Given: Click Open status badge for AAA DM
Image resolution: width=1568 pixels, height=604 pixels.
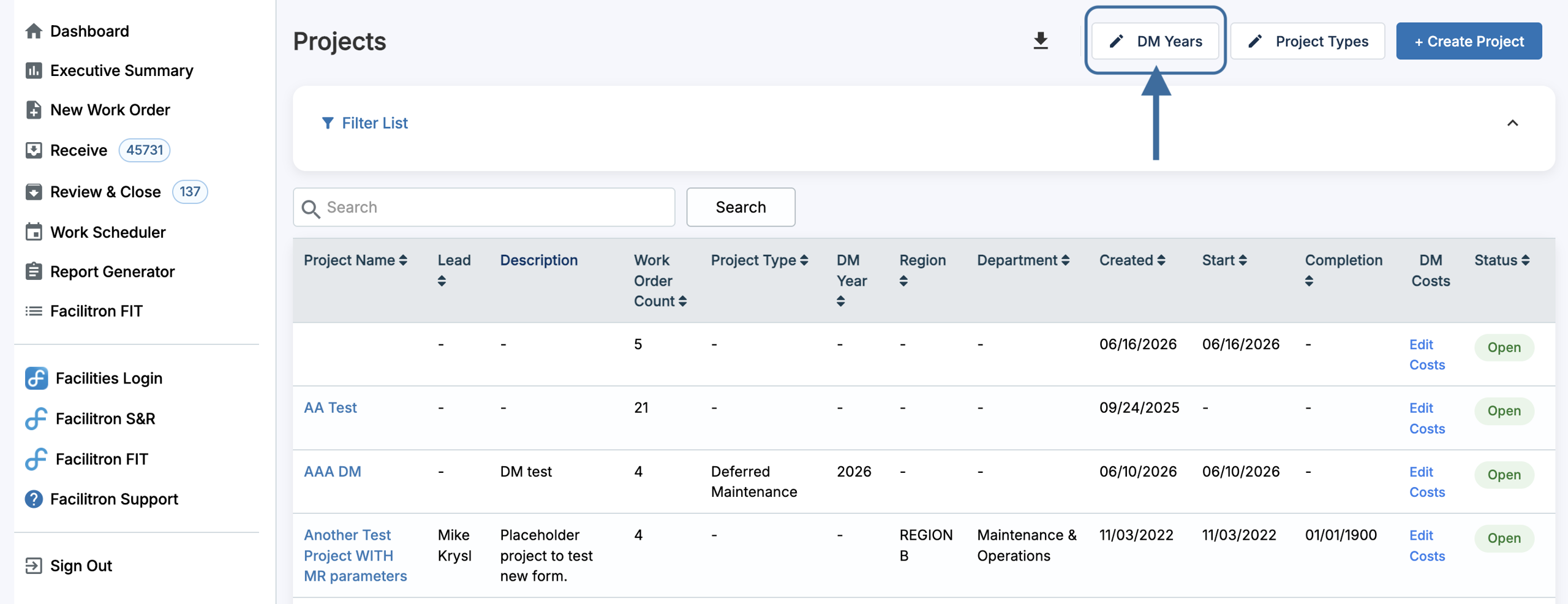Looking at the screenshot, I should (x=1504, y=475).
